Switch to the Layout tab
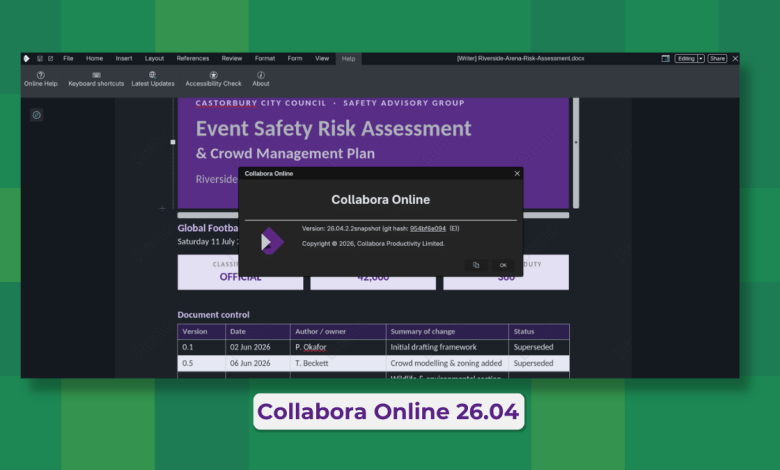 154,59
